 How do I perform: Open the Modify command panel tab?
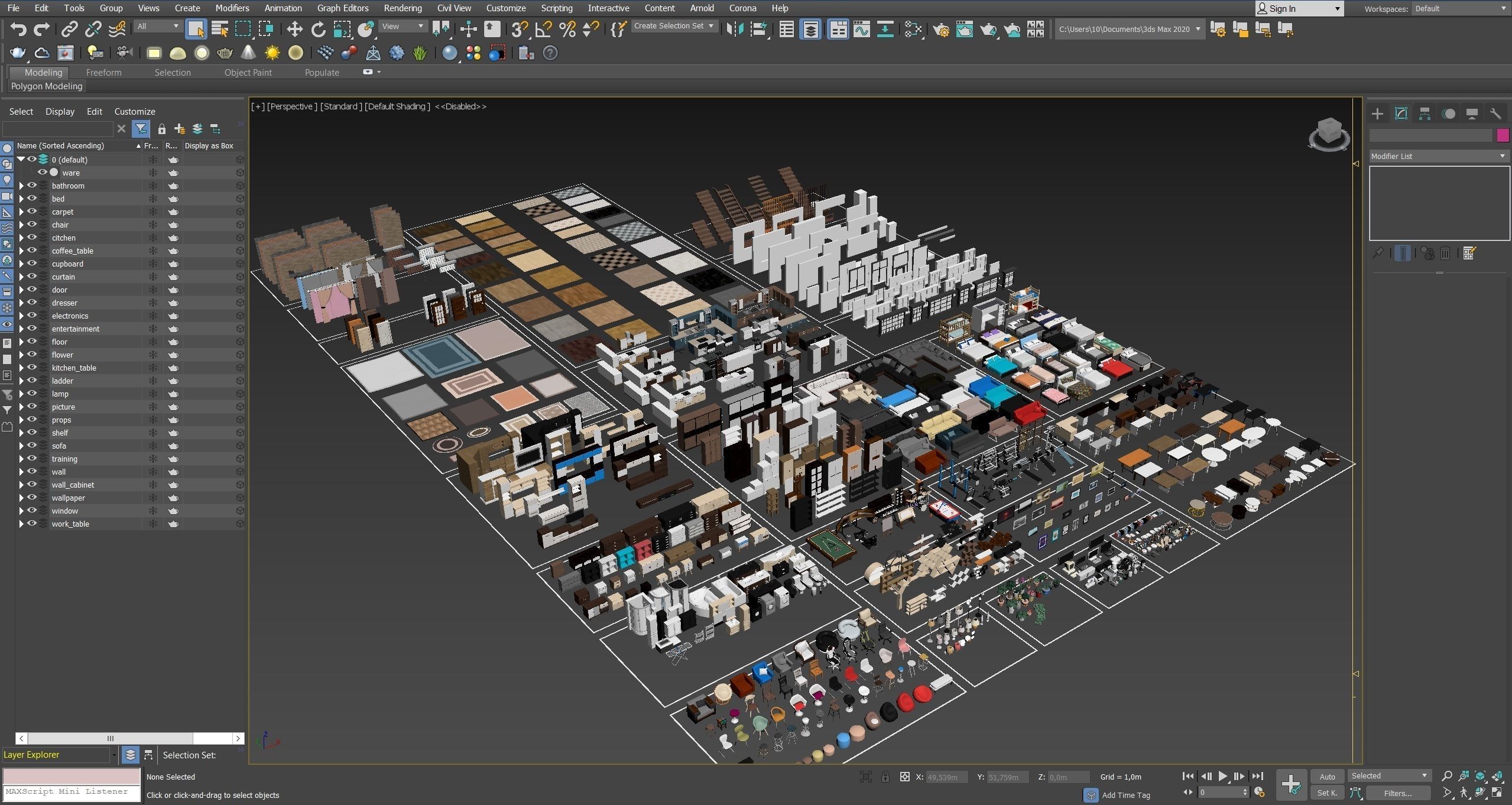(x=1401, y=113)
